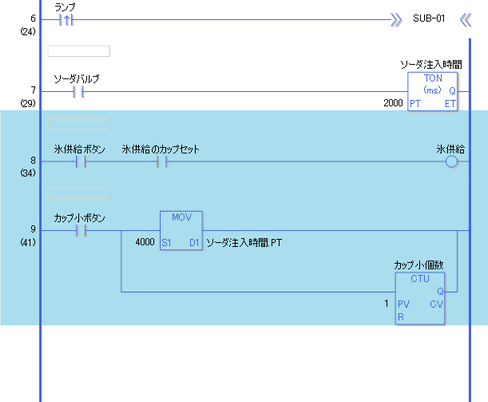Screen dimensions: 488x402
Task: Click the PV value 1 of the counter
Action: point(386,303)
